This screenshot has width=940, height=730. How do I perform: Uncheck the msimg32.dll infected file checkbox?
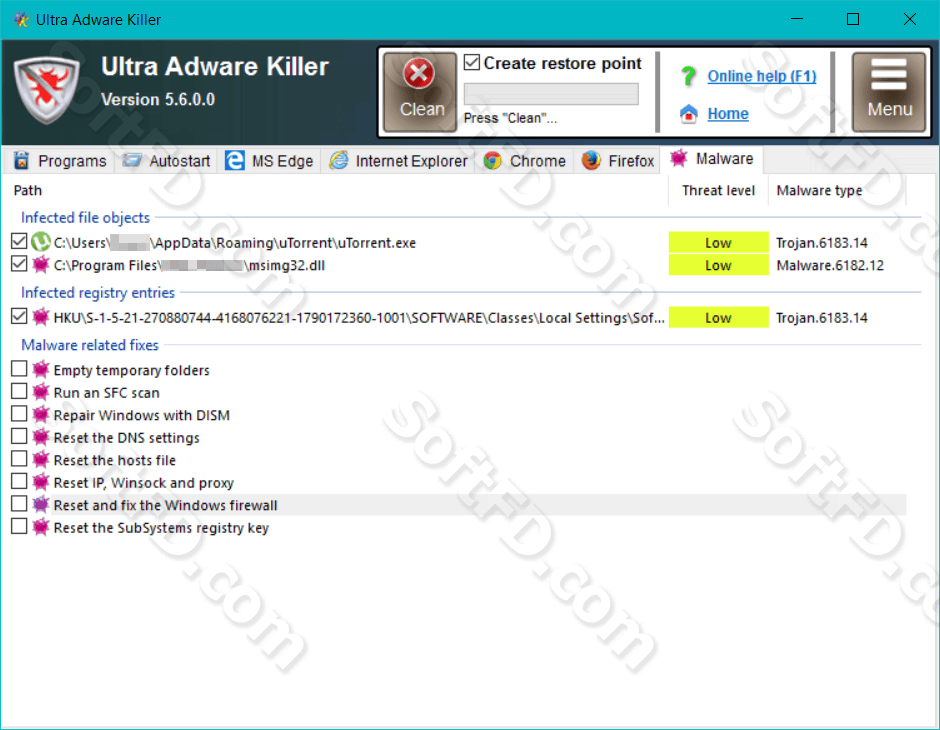19,264
